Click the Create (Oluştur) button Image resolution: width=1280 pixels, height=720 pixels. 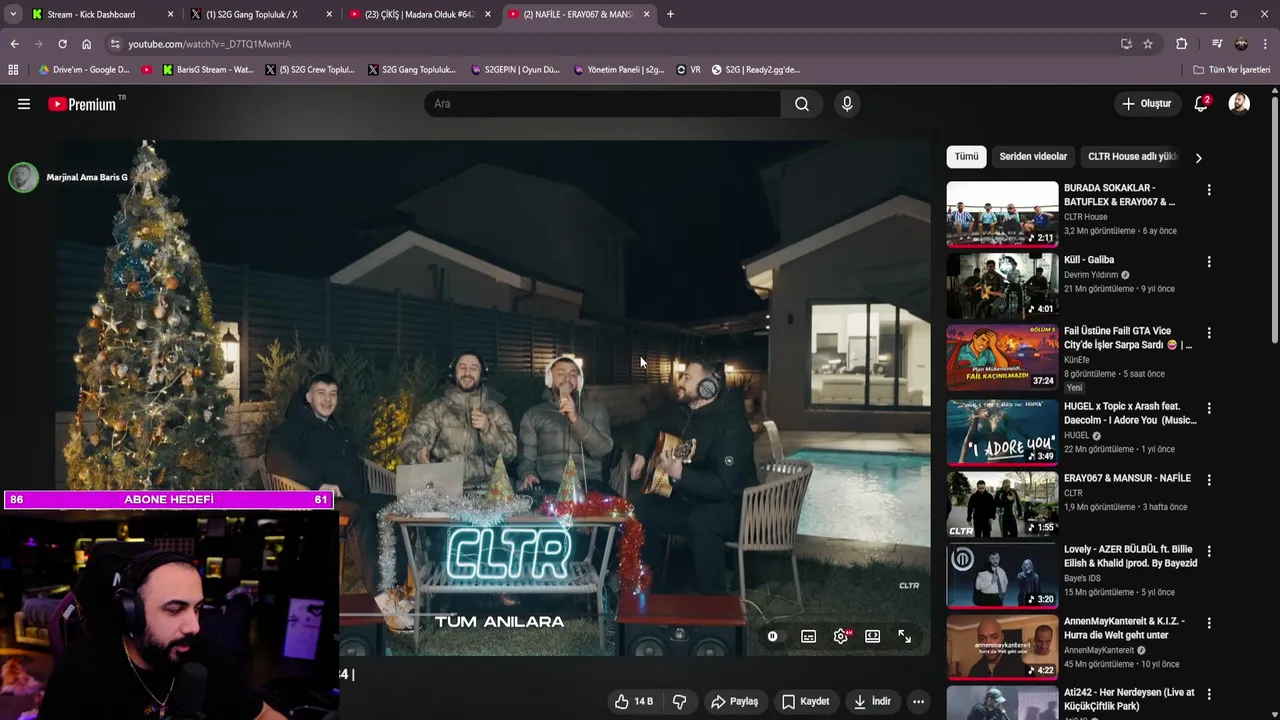(1146, 104)
